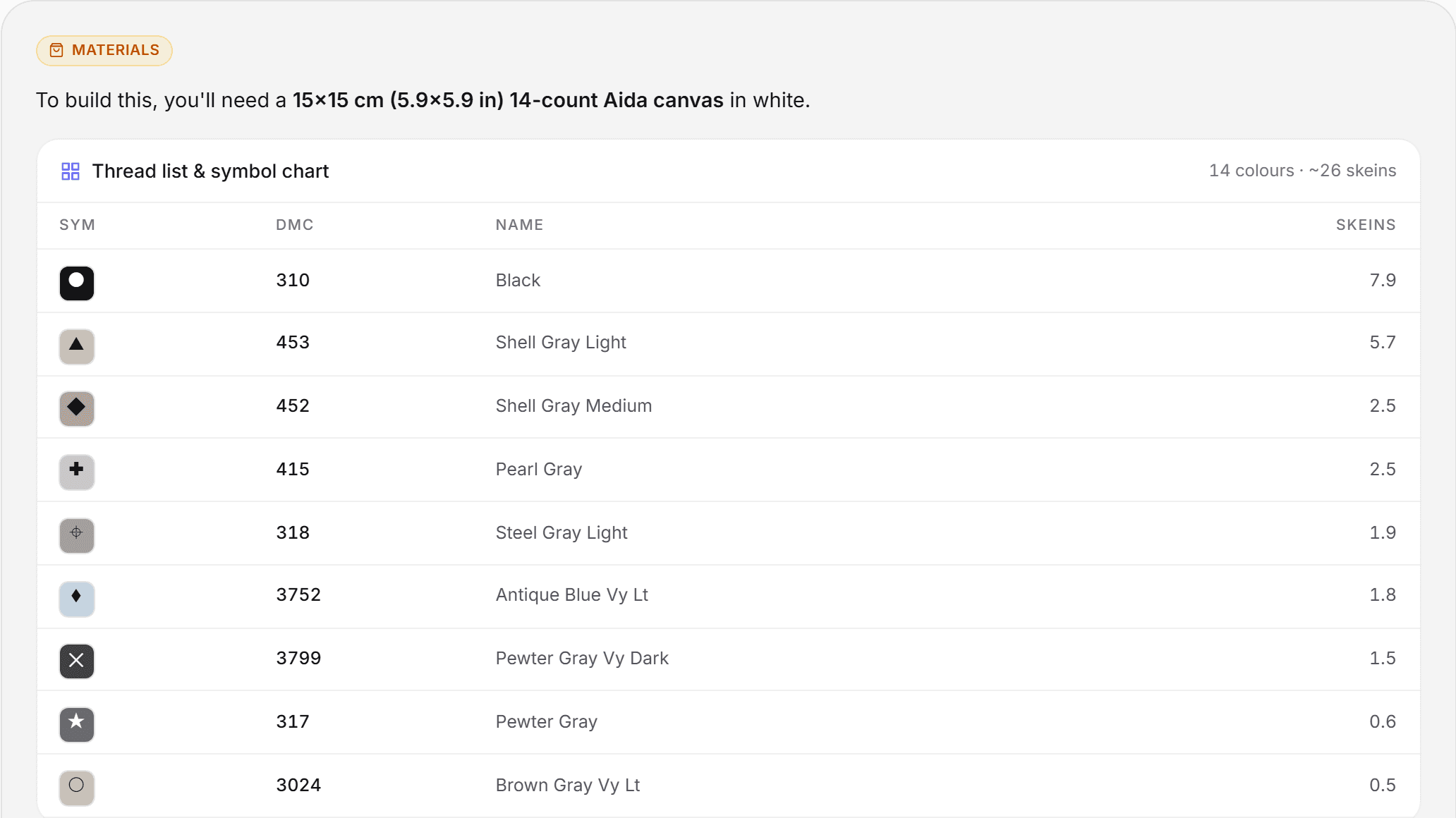Sort by the SKEINS column header

click(x=1366, y=225)
